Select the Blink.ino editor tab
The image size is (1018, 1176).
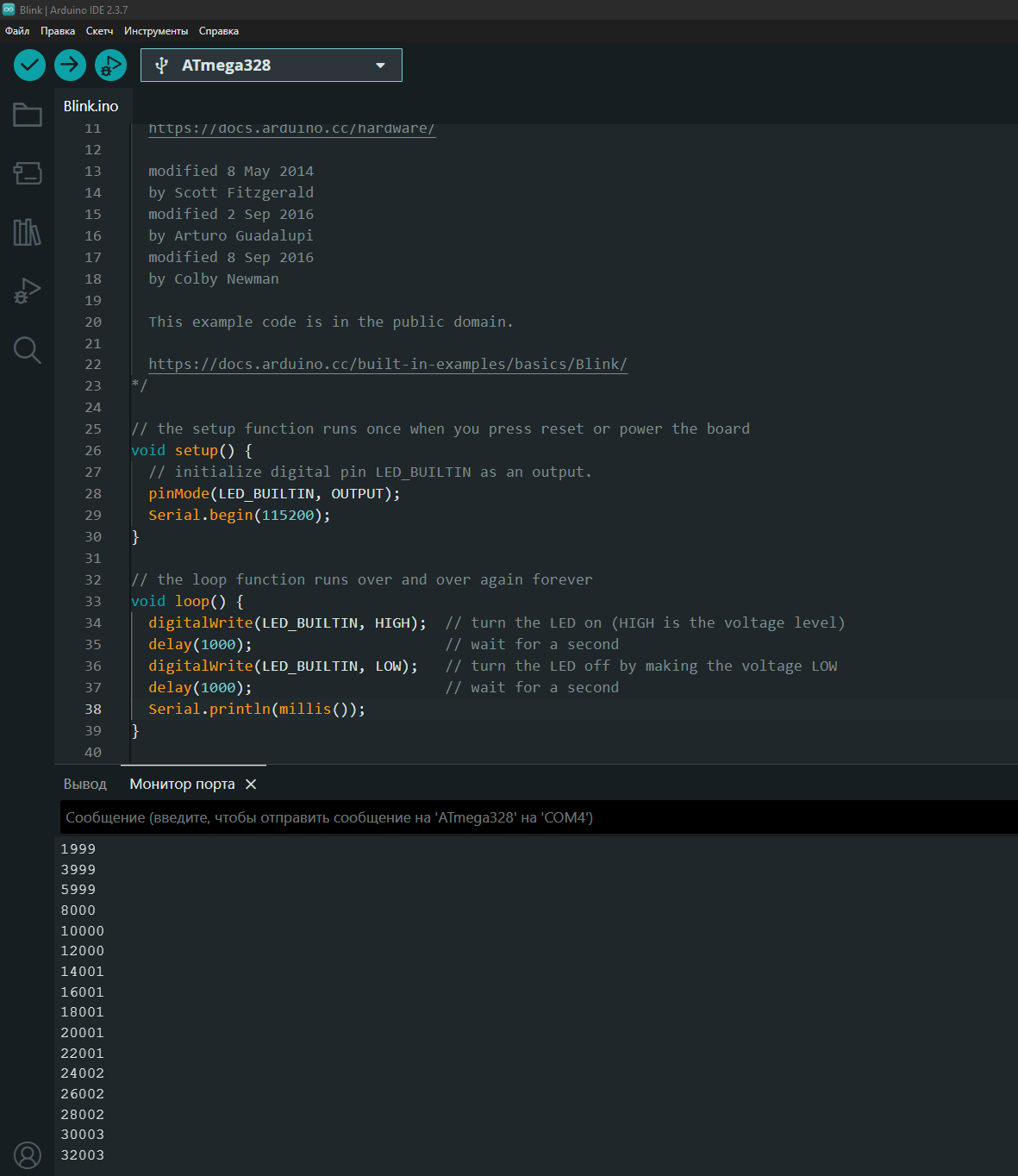(x=91, y=106)
